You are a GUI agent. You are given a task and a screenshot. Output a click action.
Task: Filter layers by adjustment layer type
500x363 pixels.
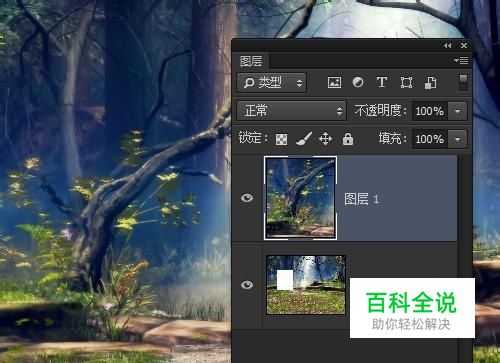[358, 82]
